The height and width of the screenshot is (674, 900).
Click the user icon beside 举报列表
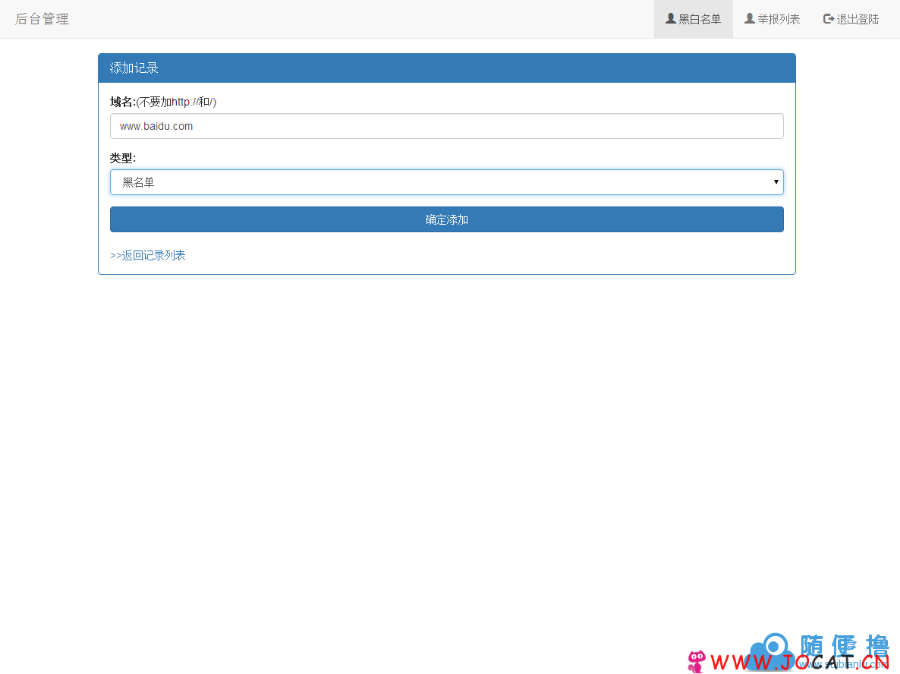(750, 18)
